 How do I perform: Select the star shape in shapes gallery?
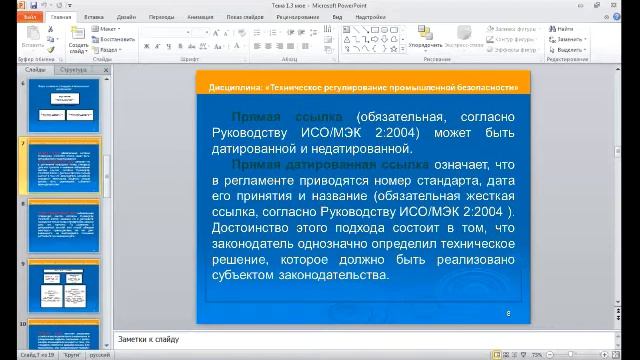pyautogui.click(x=393, y=49)
